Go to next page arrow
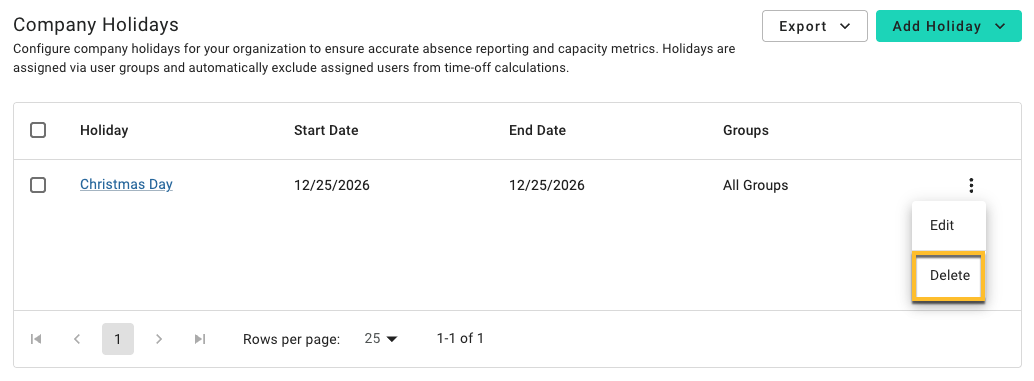Viewport: 1034px width, 381px height. tap(158, 339)
